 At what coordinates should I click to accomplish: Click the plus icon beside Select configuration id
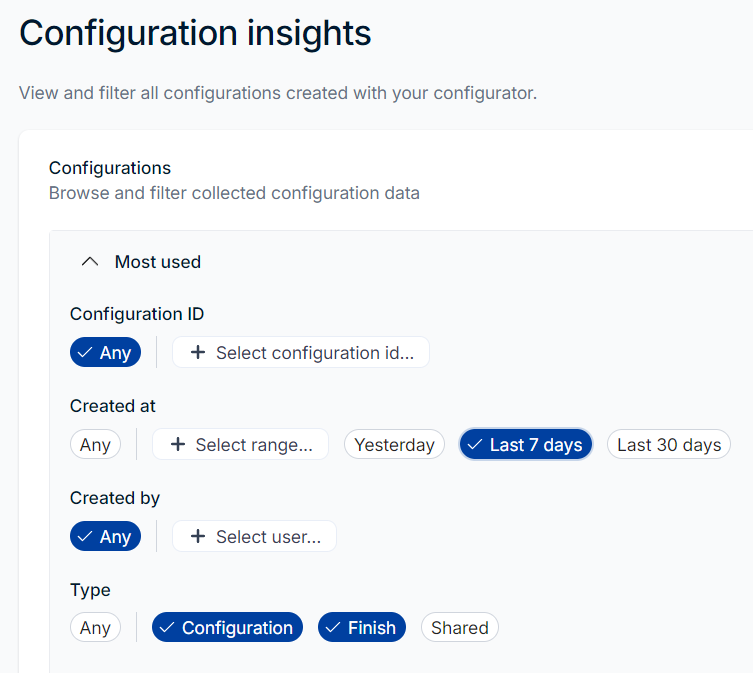coord(198,353)
